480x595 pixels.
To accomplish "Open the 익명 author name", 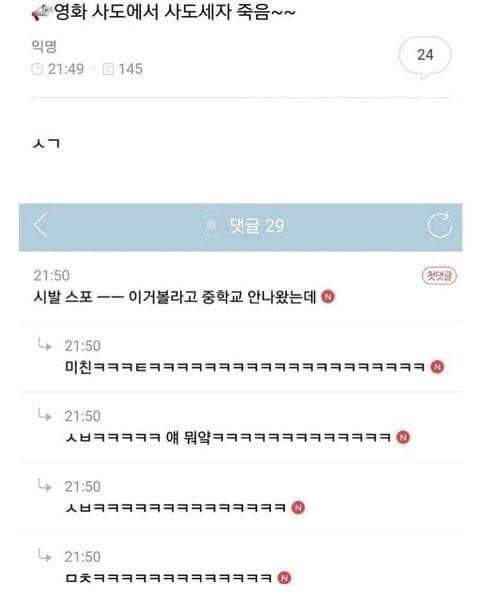I will tap(44, 46).
